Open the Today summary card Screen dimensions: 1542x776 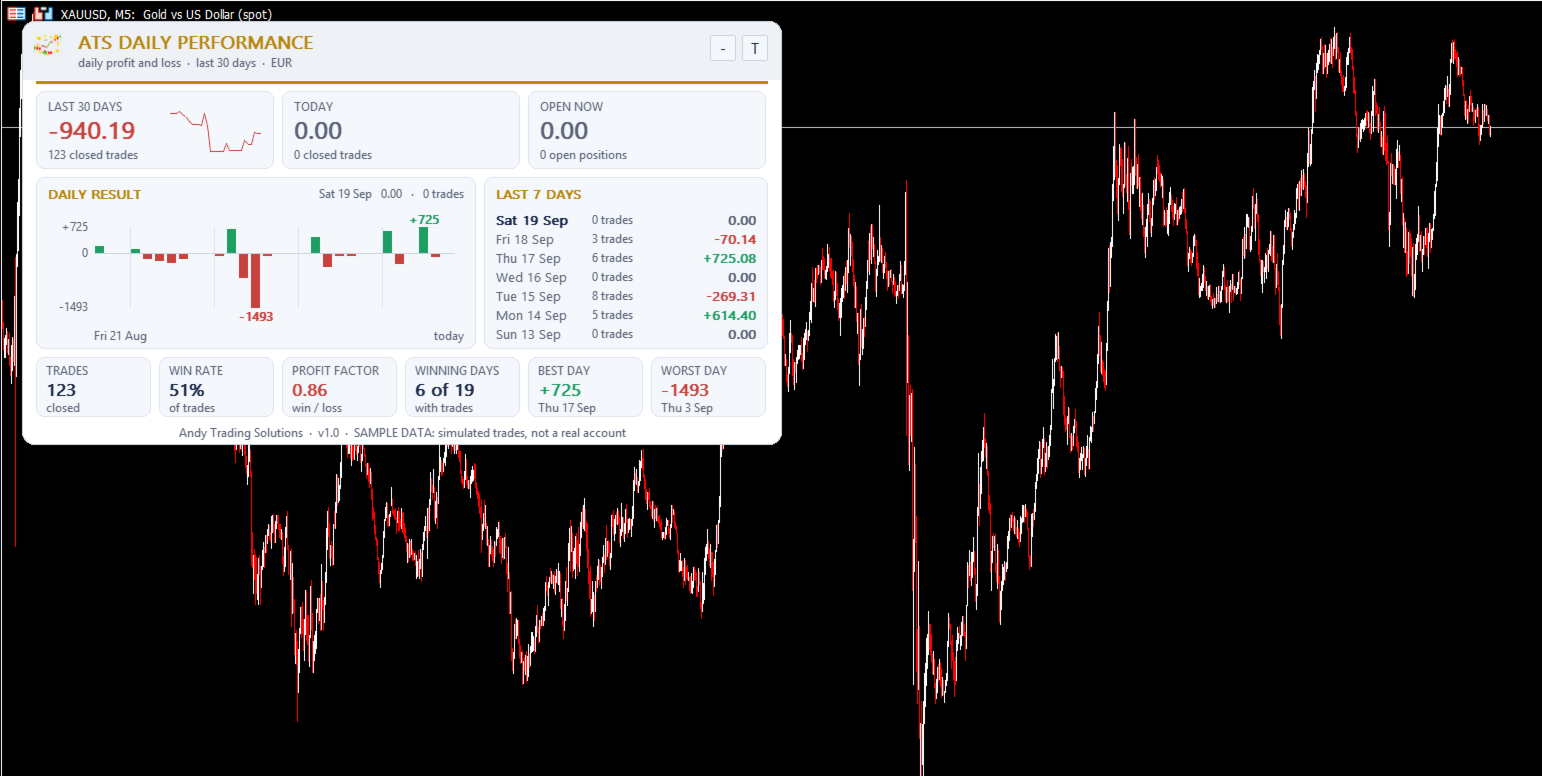401,130
